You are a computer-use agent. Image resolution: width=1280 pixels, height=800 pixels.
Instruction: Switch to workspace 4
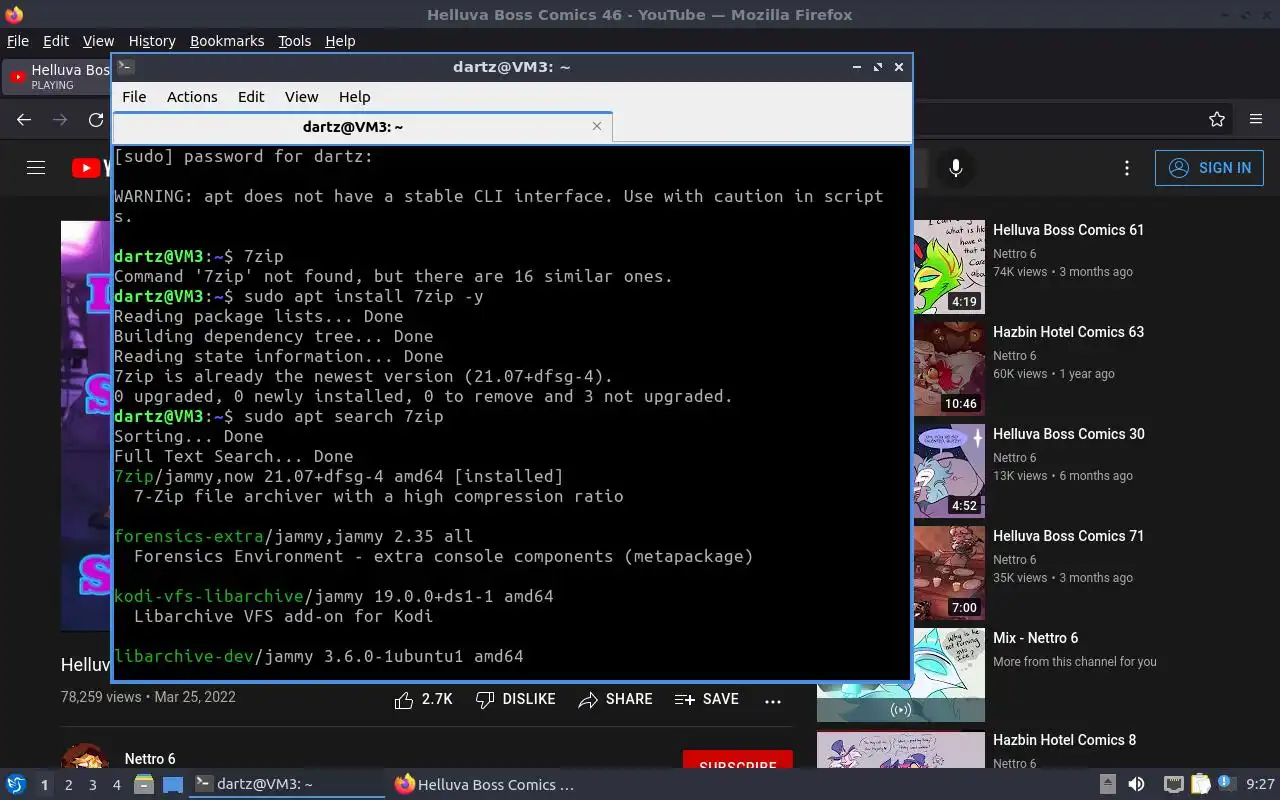click(x=116, y=785)
